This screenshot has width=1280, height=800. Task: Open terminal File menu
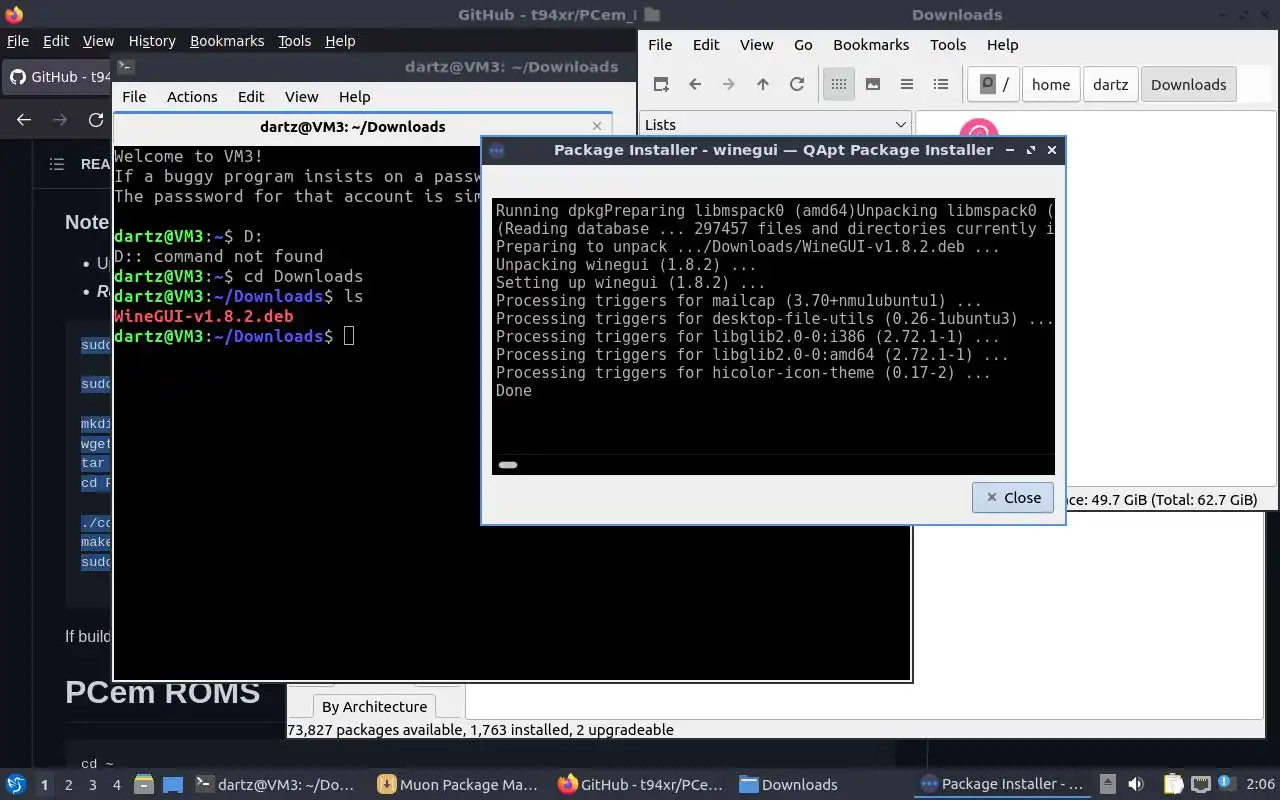[x=134, y=96]
